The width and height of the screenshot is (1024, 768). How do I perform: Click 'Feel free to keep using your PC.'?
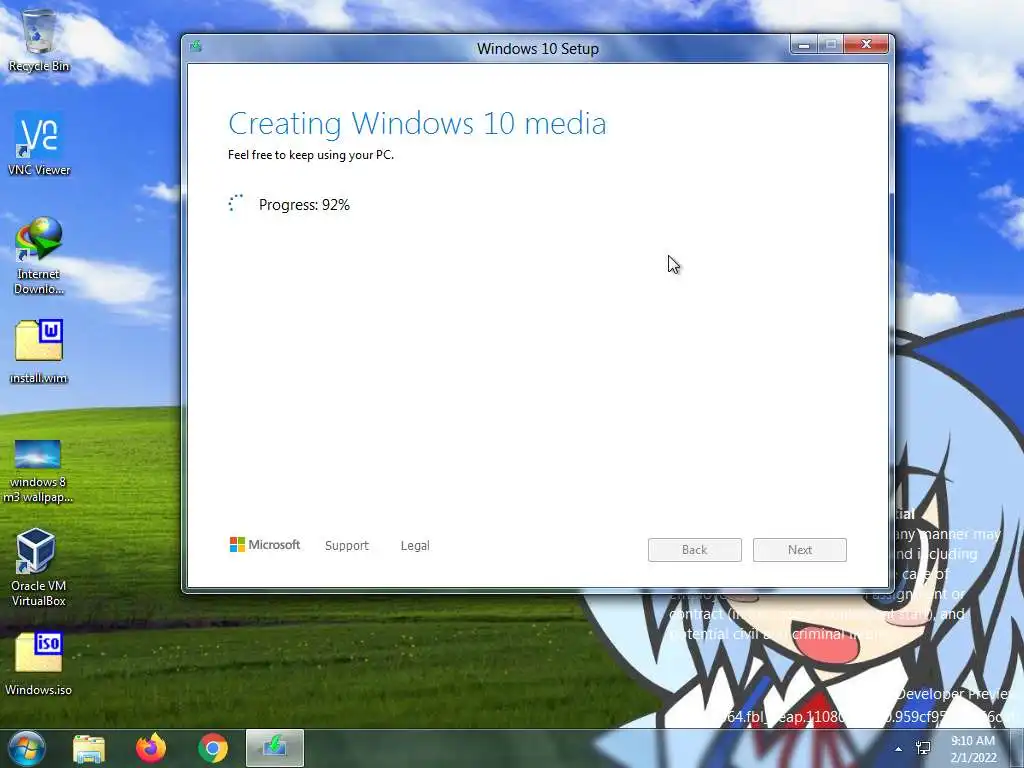[311, 155]
